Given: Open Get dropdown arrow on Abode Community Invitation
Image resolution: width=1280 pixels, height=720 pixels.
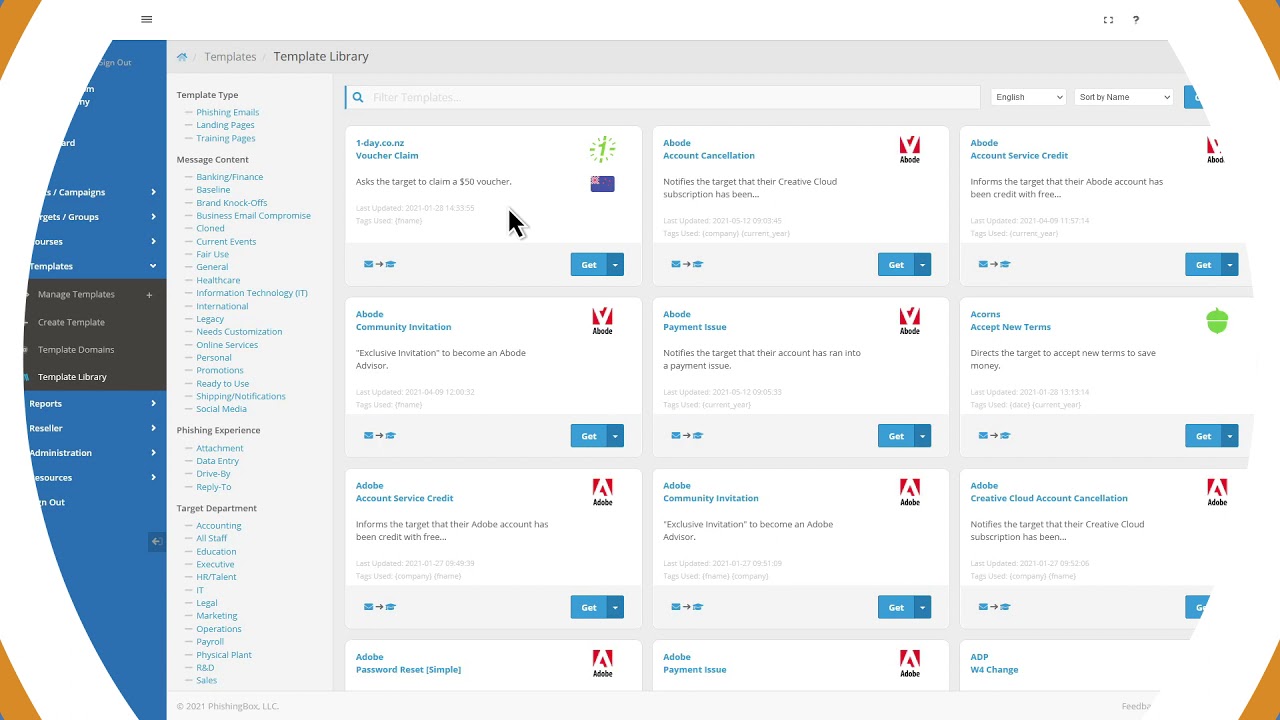Looking at the screenshot, I should click(615, 436).
